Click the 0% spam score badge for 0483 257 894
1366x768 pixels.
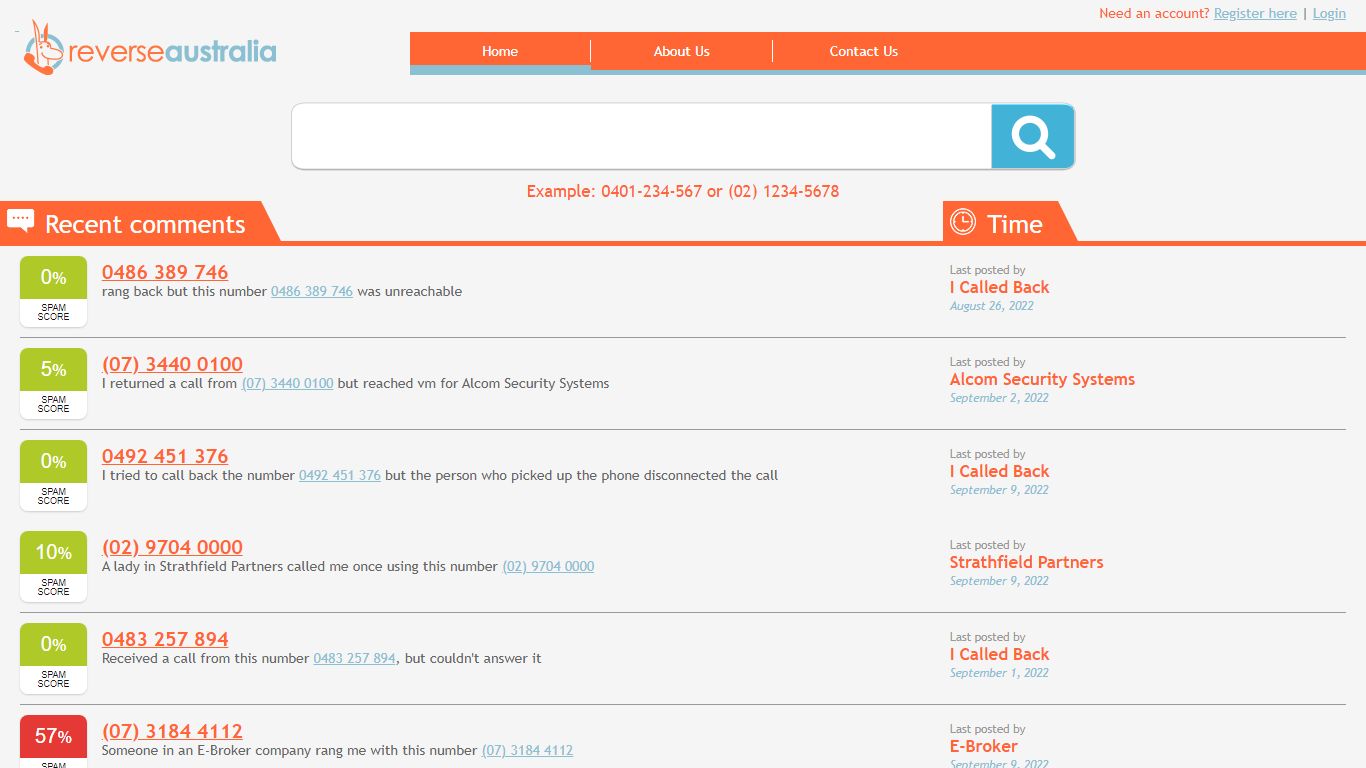click(54, 658)
